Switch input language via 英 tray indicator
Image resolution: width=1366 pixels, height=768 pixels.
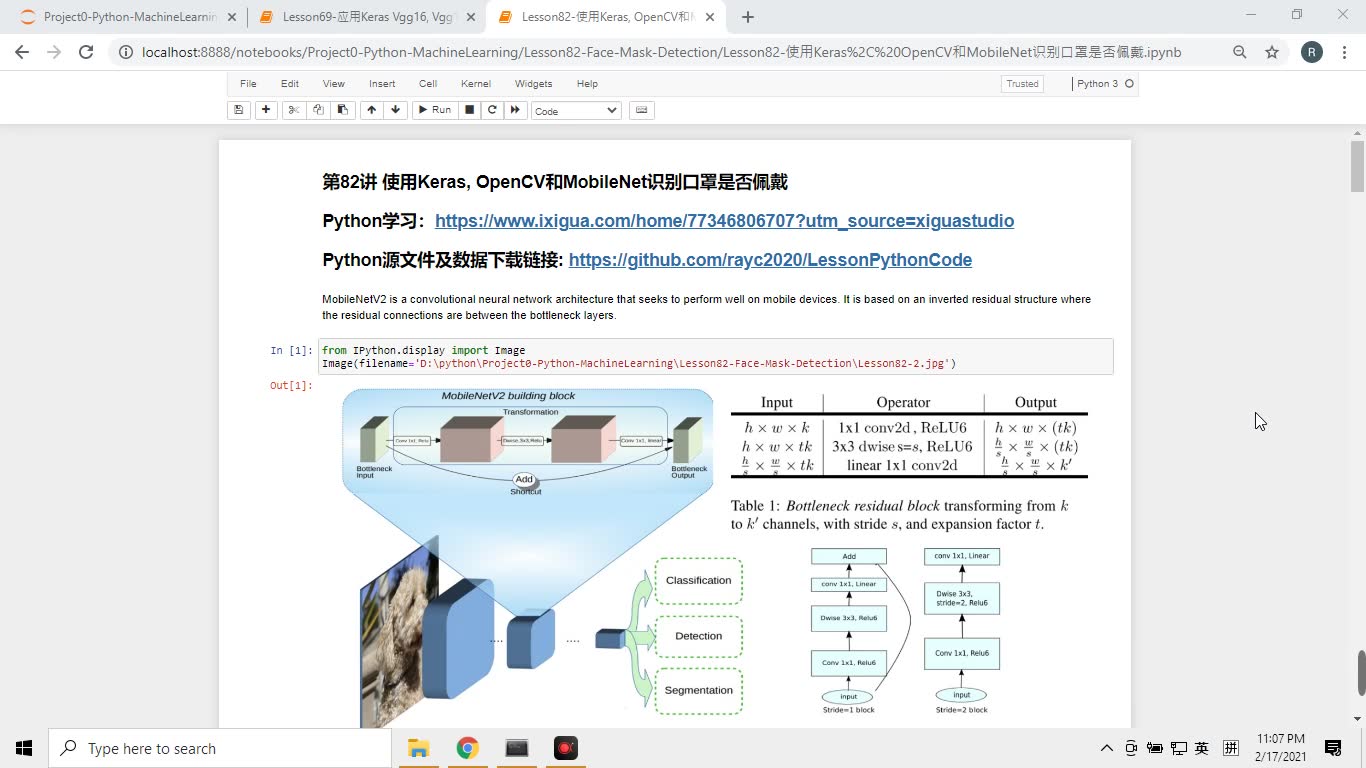click(1201, 747)
